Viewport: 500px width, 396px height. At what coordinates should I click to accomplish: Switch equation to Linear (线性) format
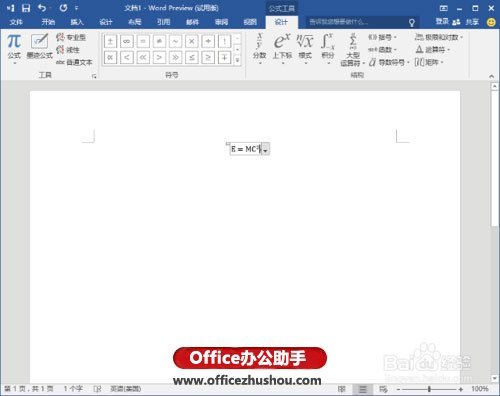pos(68,50)
